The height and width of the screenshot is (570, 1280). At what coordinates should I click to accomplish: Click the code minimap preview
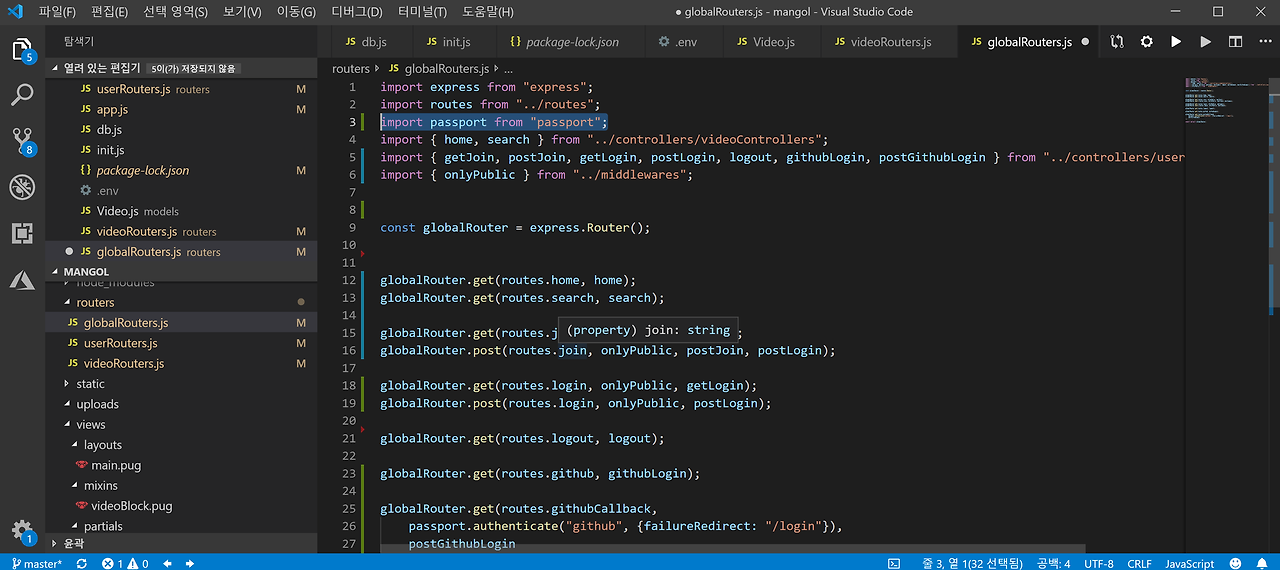[x=1225, y=100]
